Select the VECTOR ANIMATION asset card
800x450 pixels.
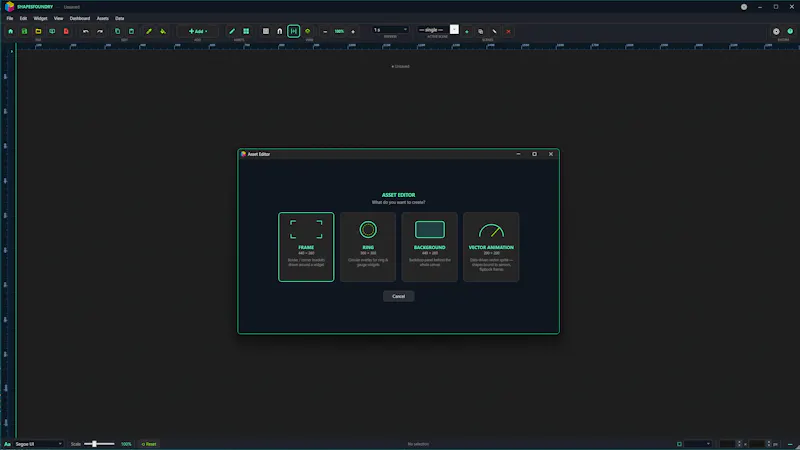(x=491, y=247)
